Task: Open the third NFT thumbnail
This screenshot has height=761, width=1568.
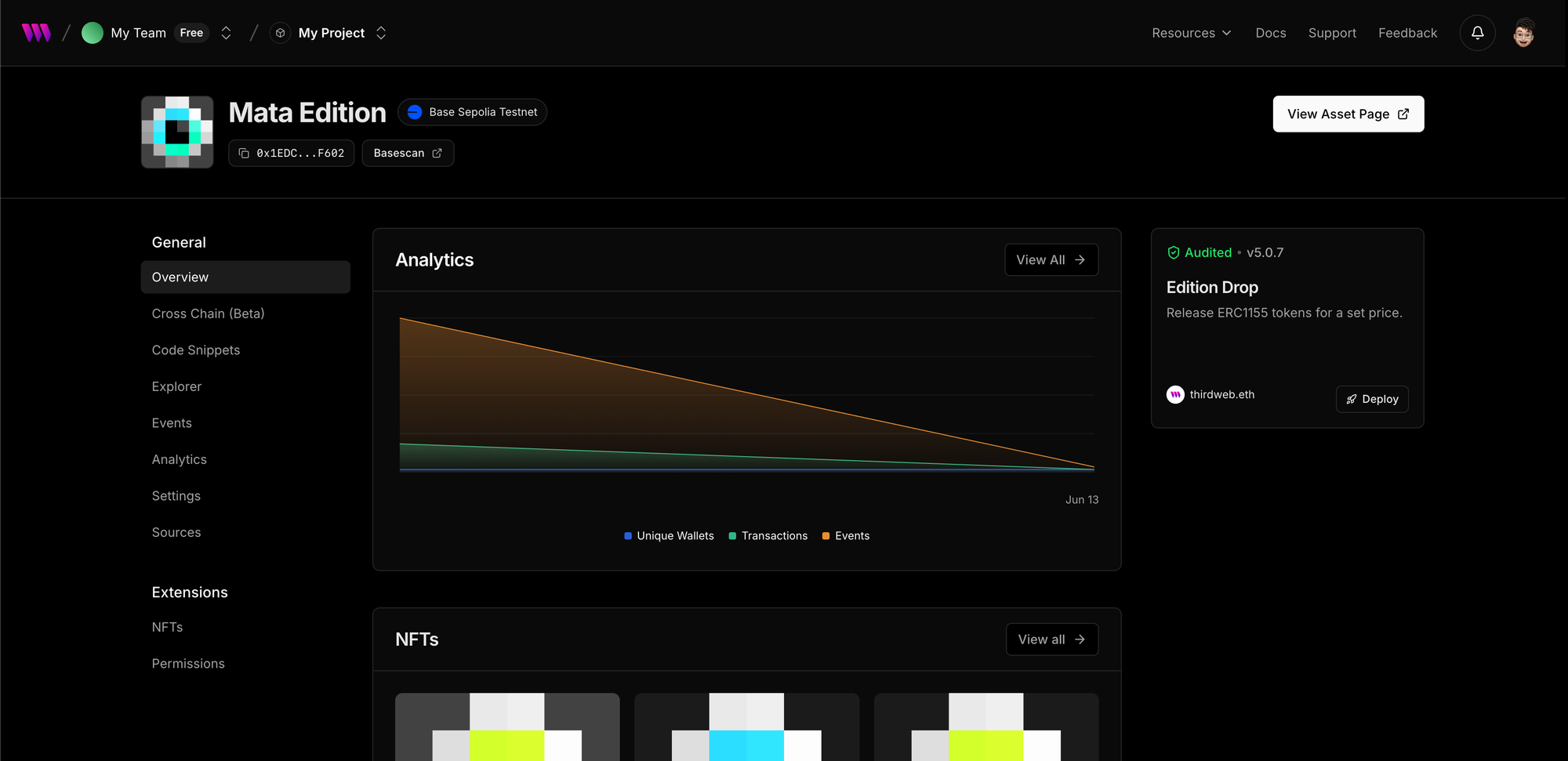Action: click(986, 727)
